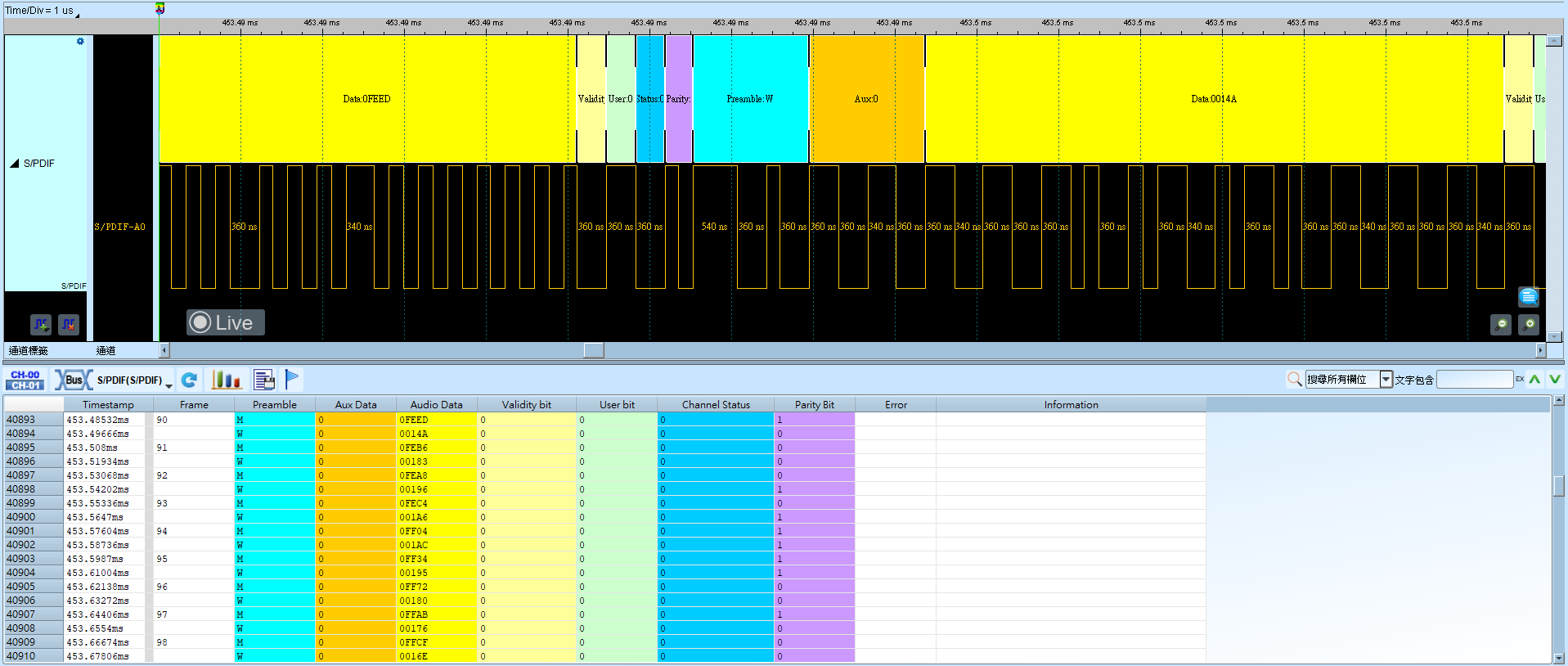Screen dimensions: 1568x666
Task: Click the Channel Status column header
Action: pyautogui.click(x=716, y=404)
